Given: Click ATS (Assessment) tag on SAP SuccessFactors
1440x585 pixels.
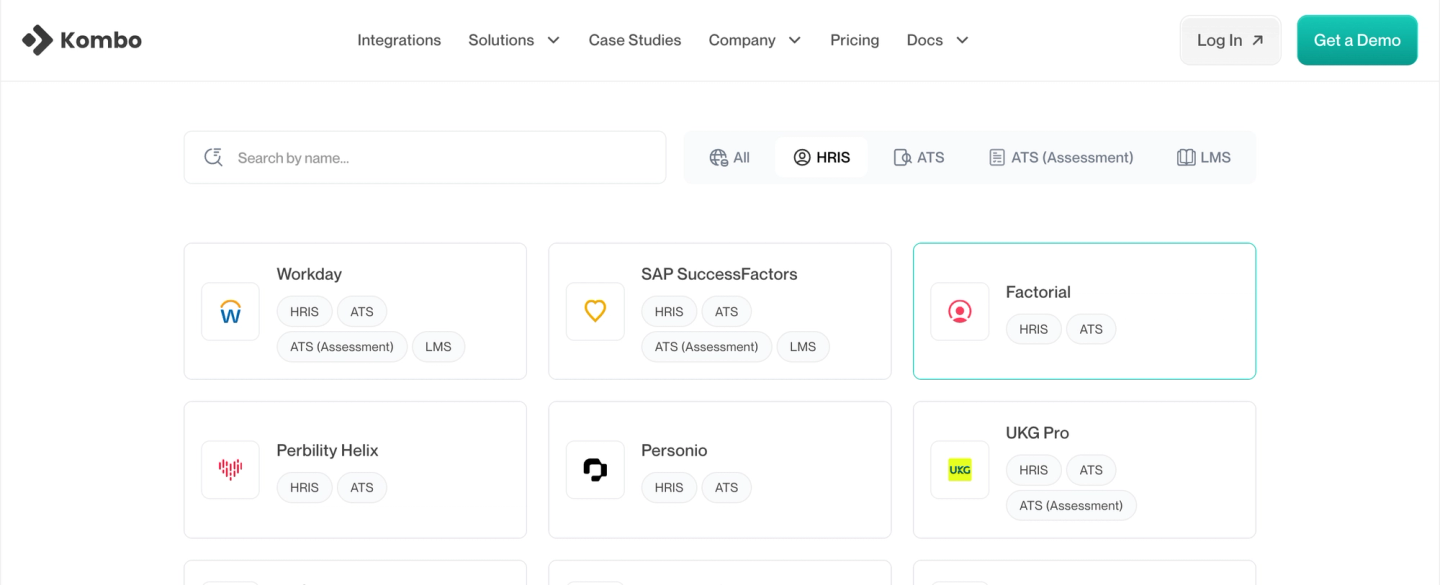Looking at the screenshot, I should [x=707, y=347].
